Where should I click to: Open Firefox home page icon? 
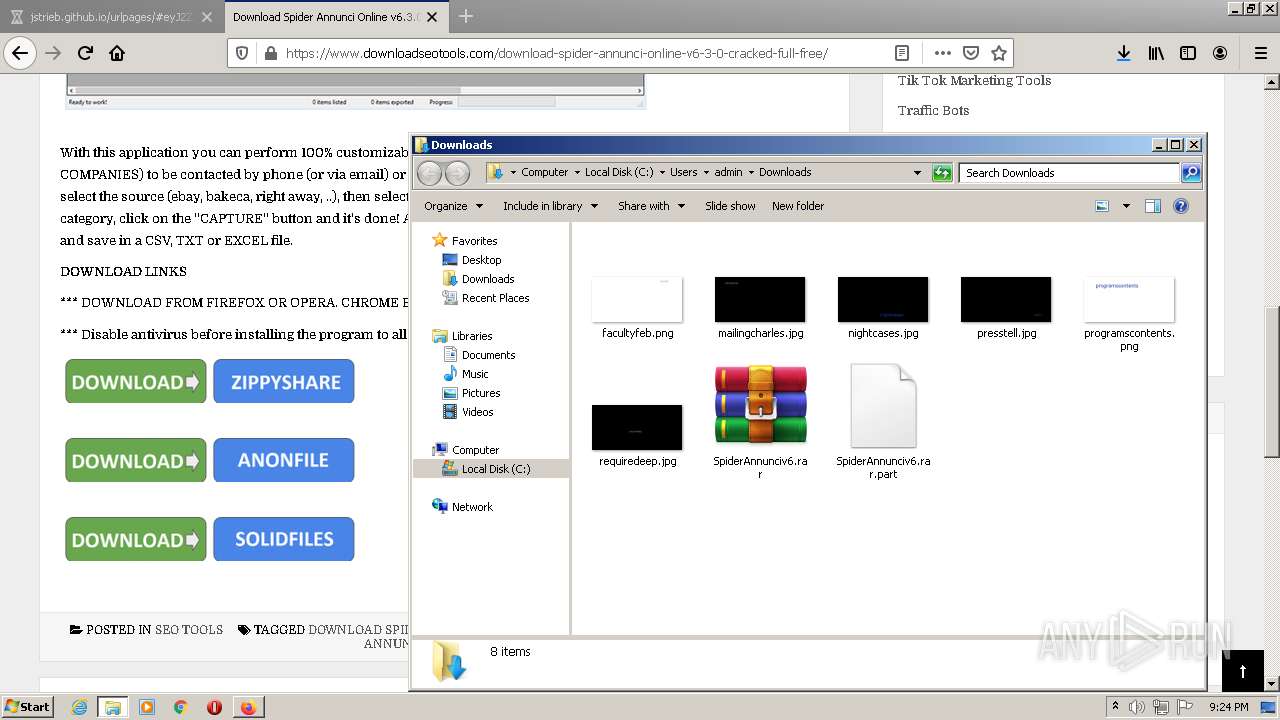[117, 53]
